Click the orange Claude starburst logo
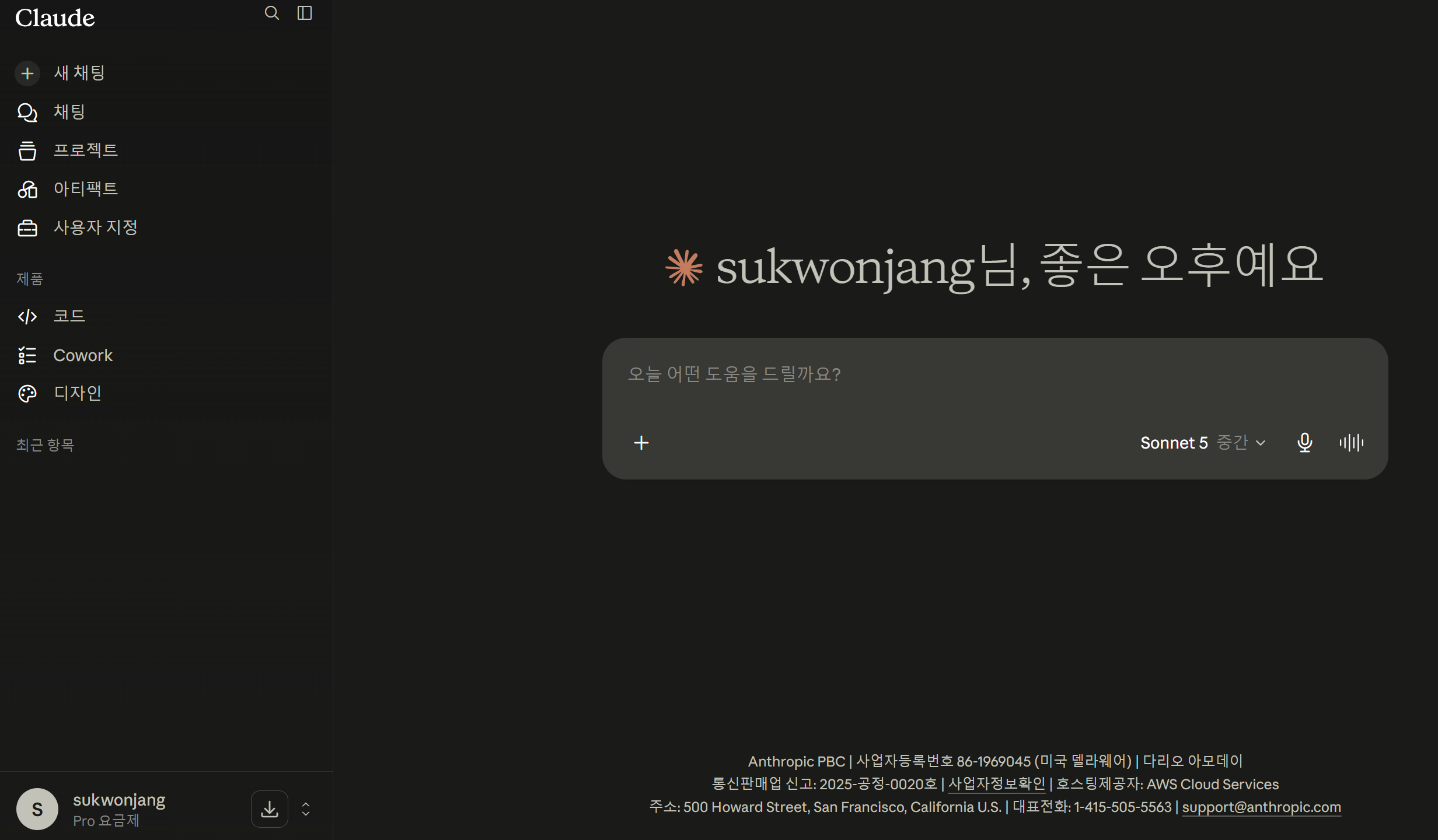Image resolution: width=1438 pixels, height=840 pixels. coord(684,268)
